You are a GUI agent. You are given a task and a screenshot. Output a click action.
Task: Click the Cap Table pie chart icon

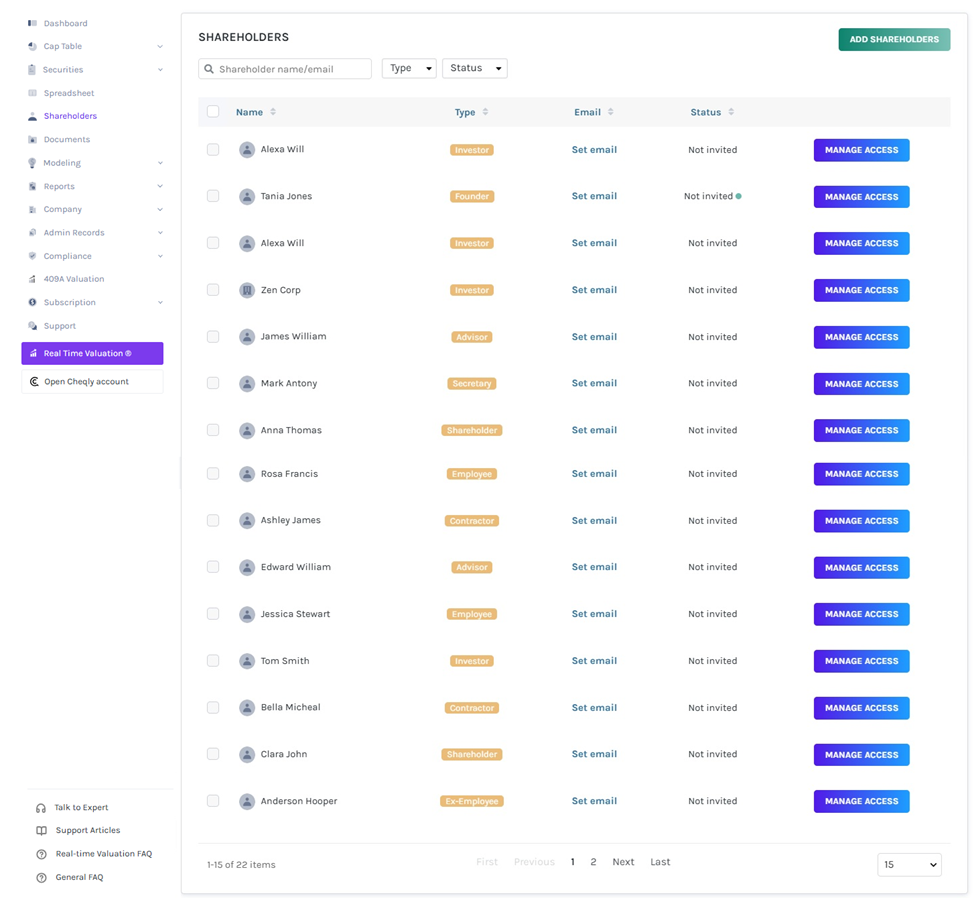tap(32, 47)
